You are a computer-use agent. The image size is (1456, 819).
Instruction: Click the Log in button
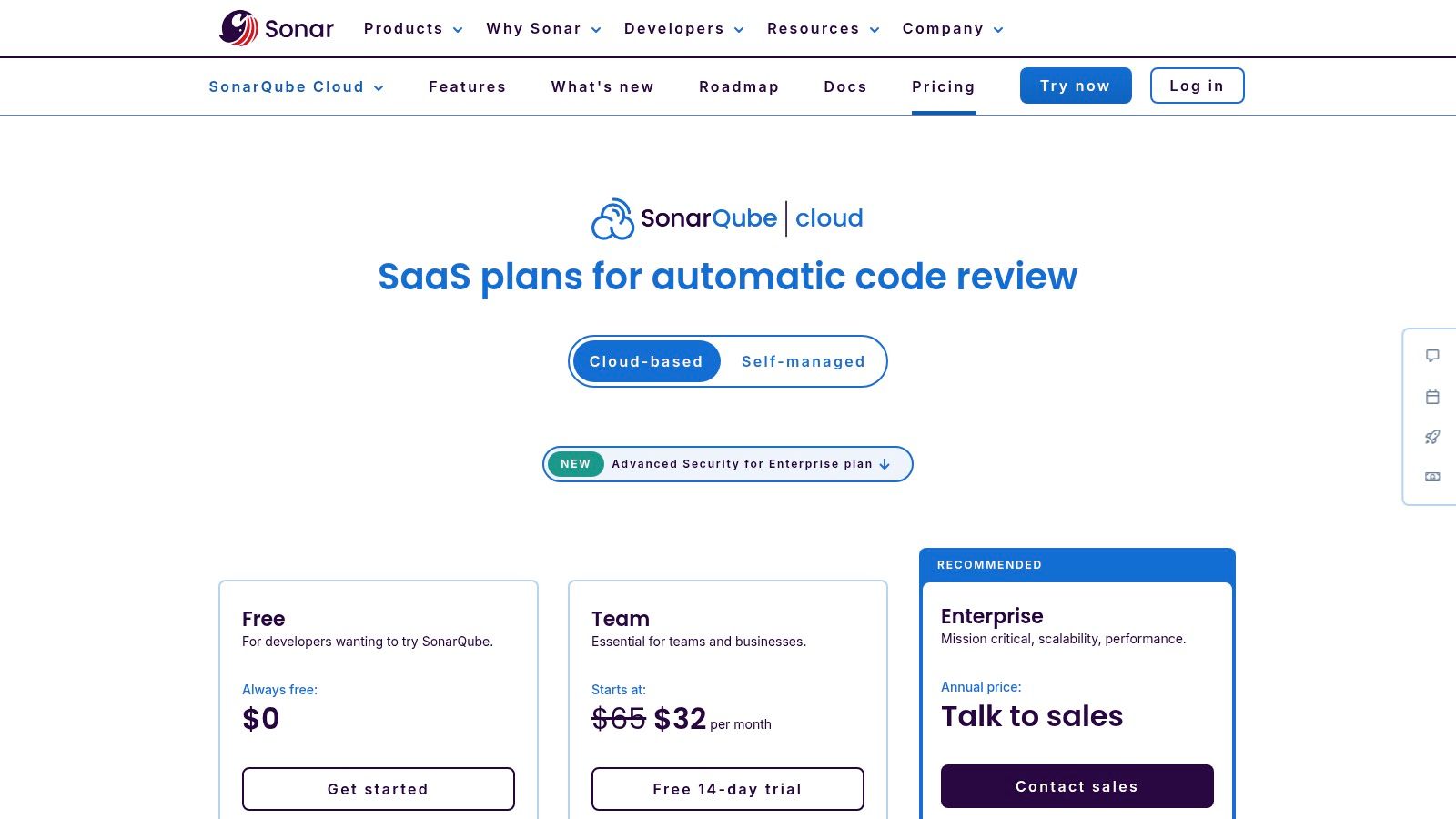click(x=1197, y=86)
